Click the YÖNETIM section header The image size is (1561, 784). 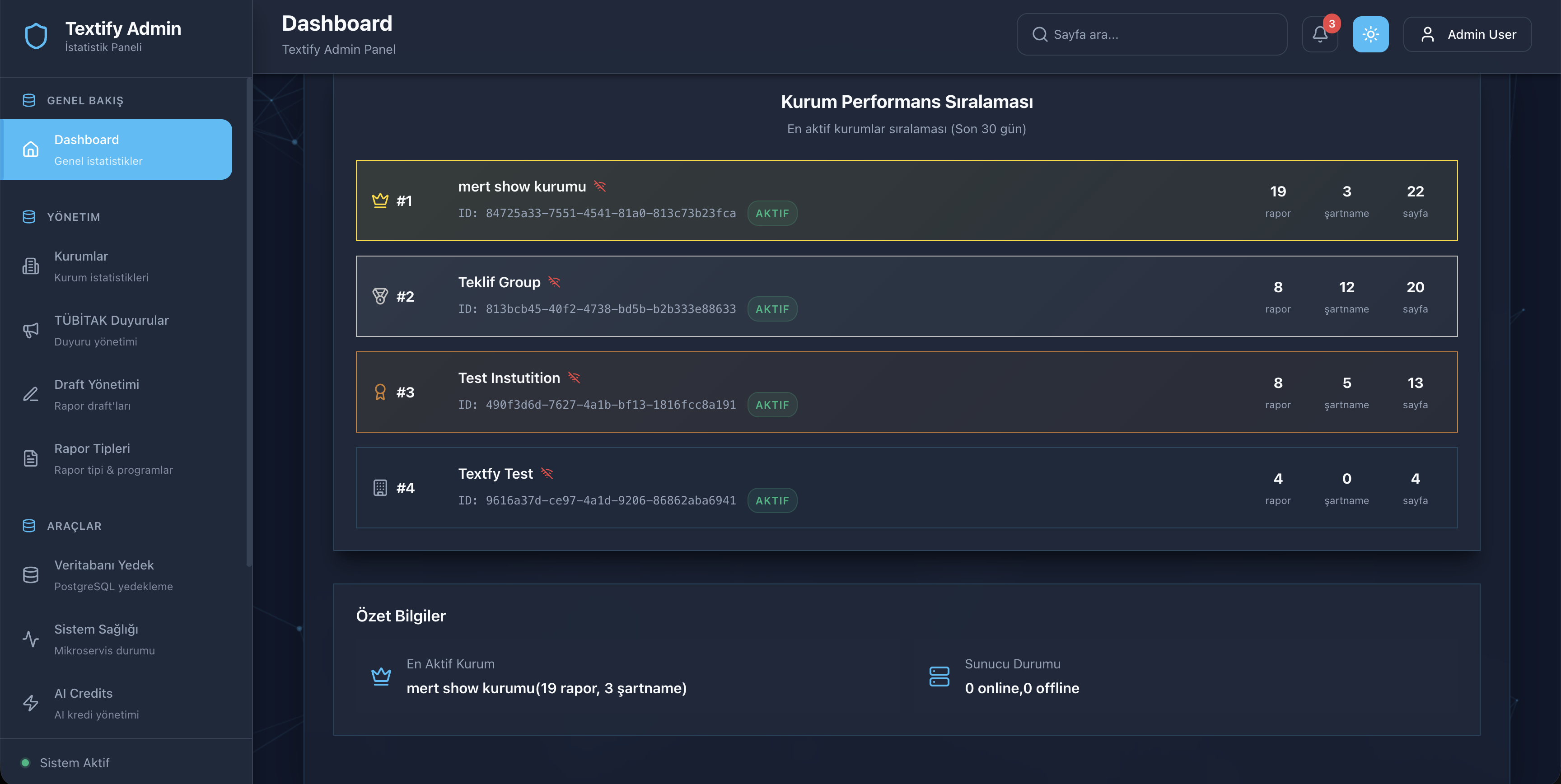[73, 217]
